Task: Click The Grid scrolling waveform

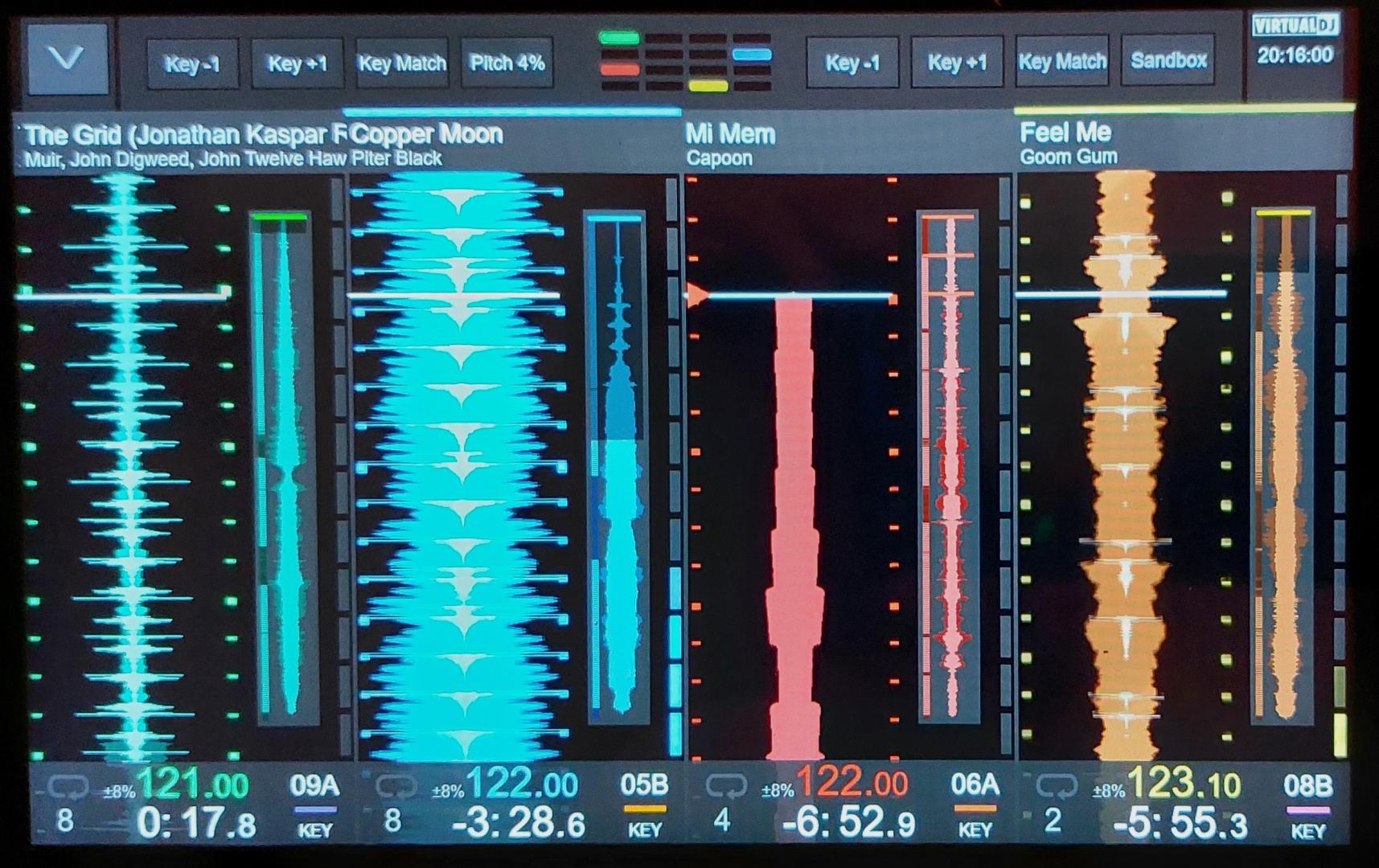Action: pos(129,466)
